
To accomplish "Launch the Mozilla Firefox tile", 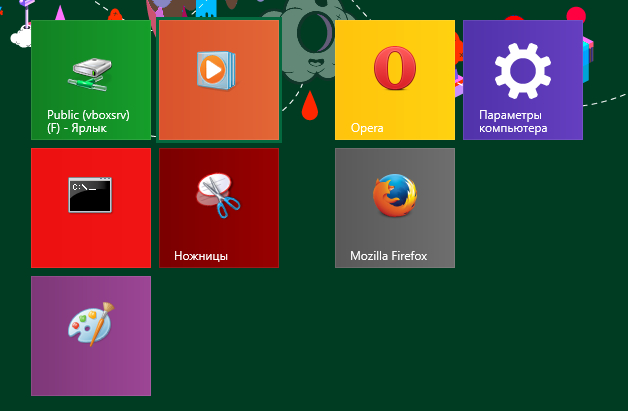I will tap(395, 208).
